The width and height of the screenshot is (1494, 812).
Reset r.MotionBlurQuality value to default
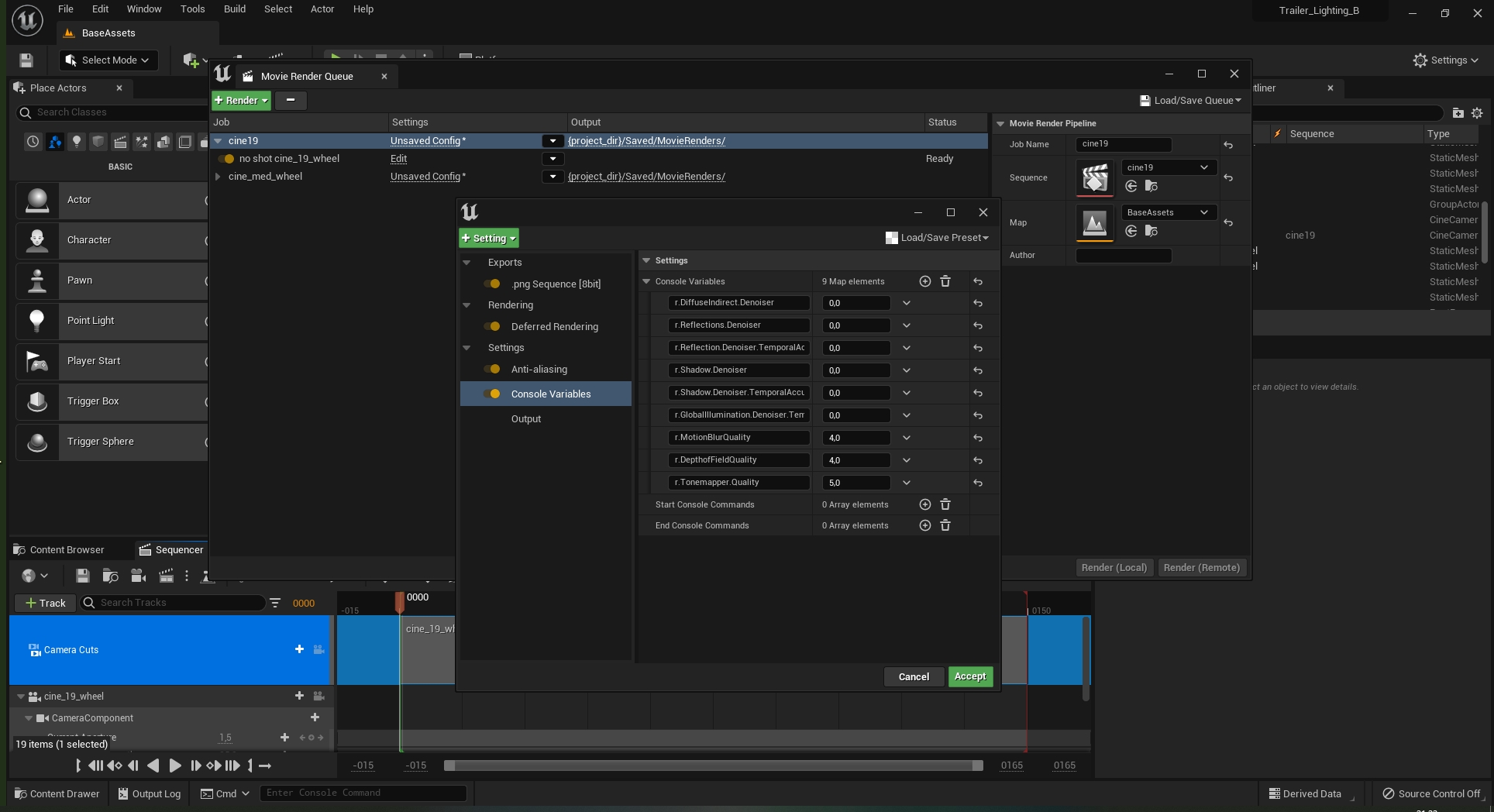[x=978, y=438]
